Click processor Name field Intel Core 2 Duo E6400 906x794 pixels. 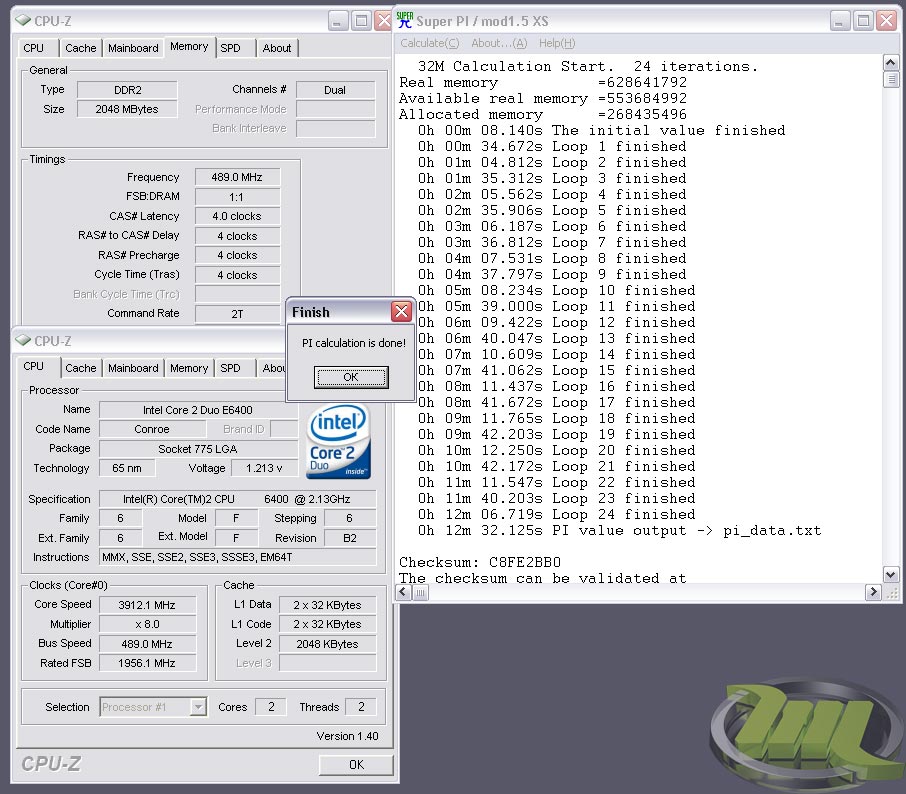(x=198, y=410)
